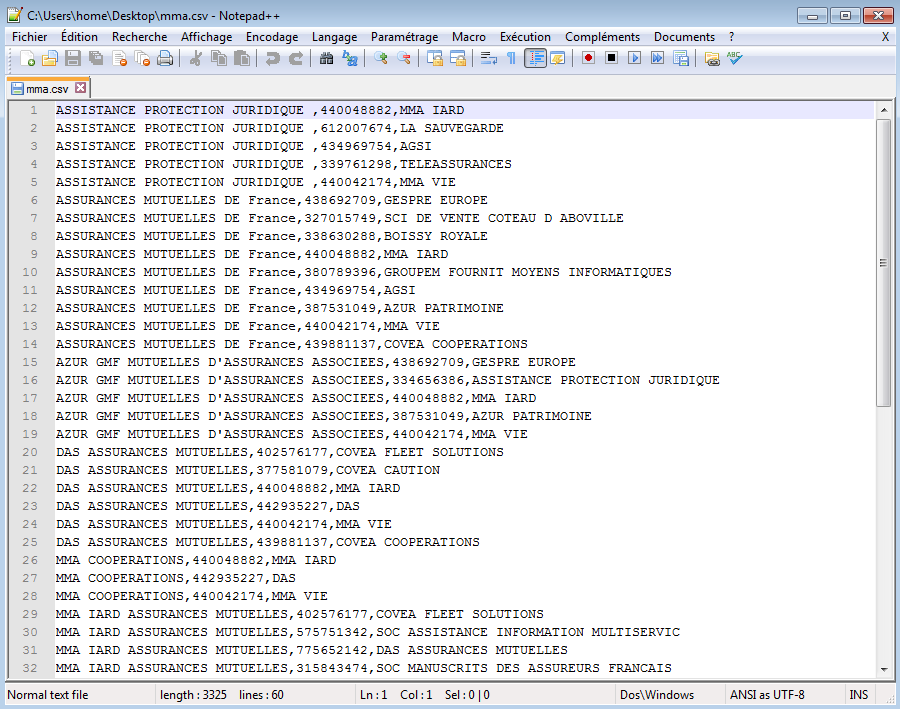
Task: Click line number 16 in the margin
Action: [x=30, y=380]
